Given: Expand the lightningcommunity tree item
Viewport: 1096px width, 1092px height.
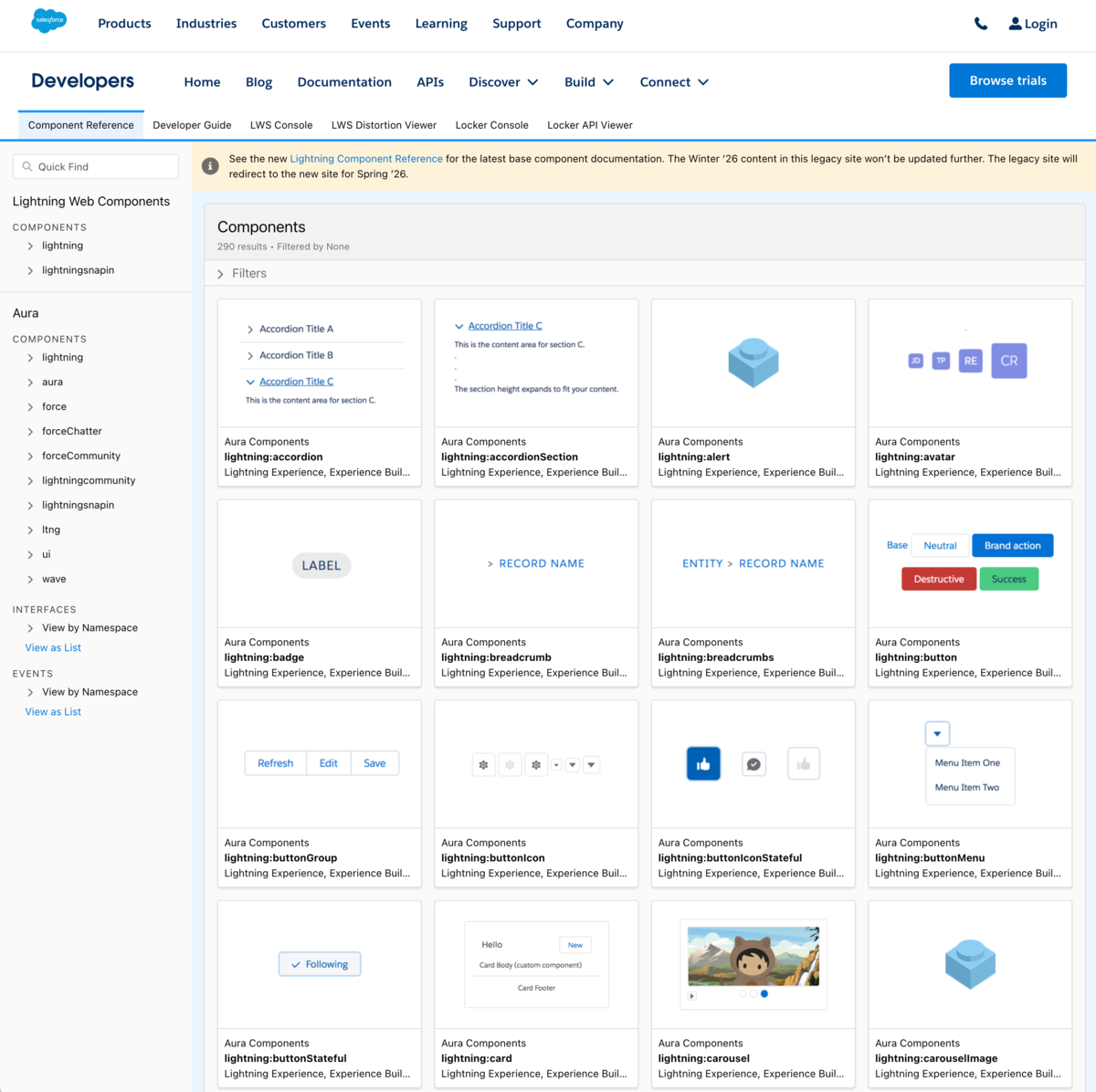Looking at the screenshot, I should point(30,481).
